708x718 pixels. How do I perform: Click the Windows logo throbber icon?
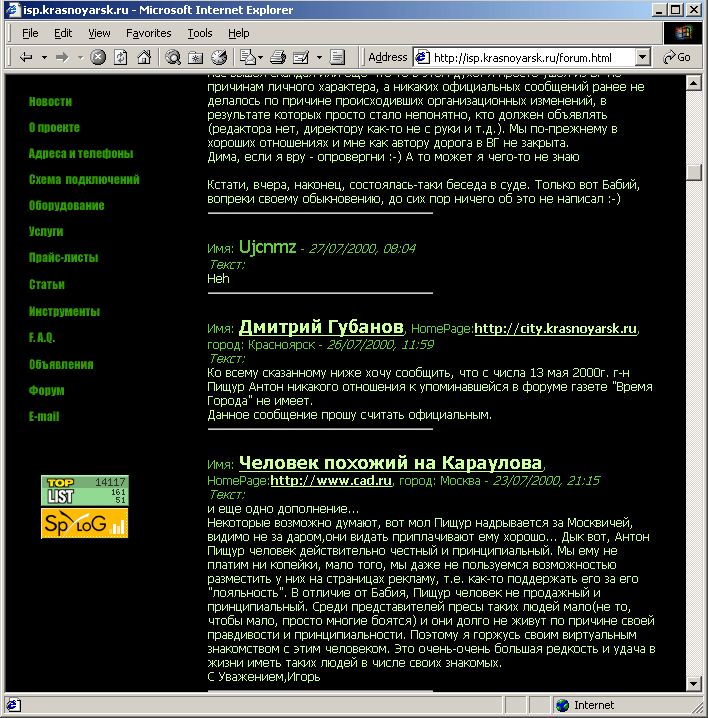pyautogui.click(x=683, y=33)
